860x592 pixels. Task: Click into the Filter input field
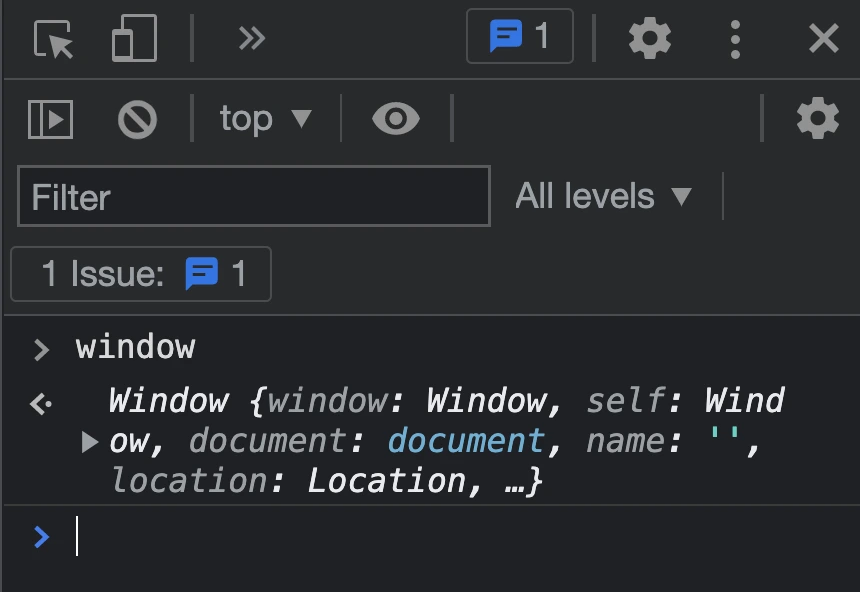254,196
